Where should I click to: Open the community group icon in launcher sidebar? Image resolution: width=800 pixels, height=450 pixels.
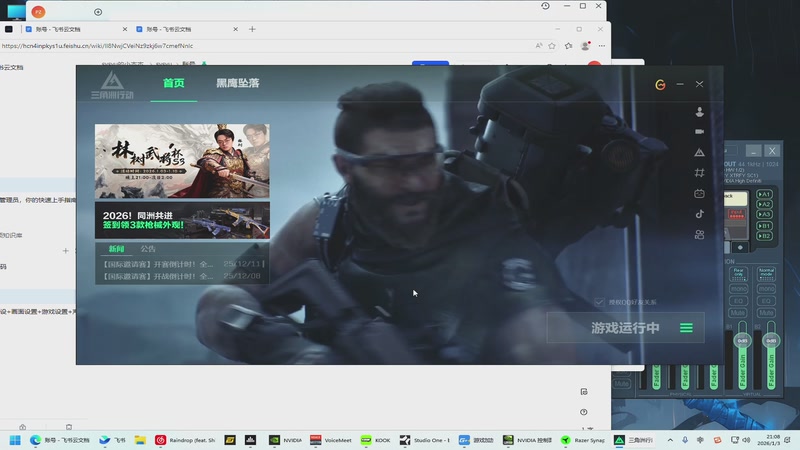[699, 234]
